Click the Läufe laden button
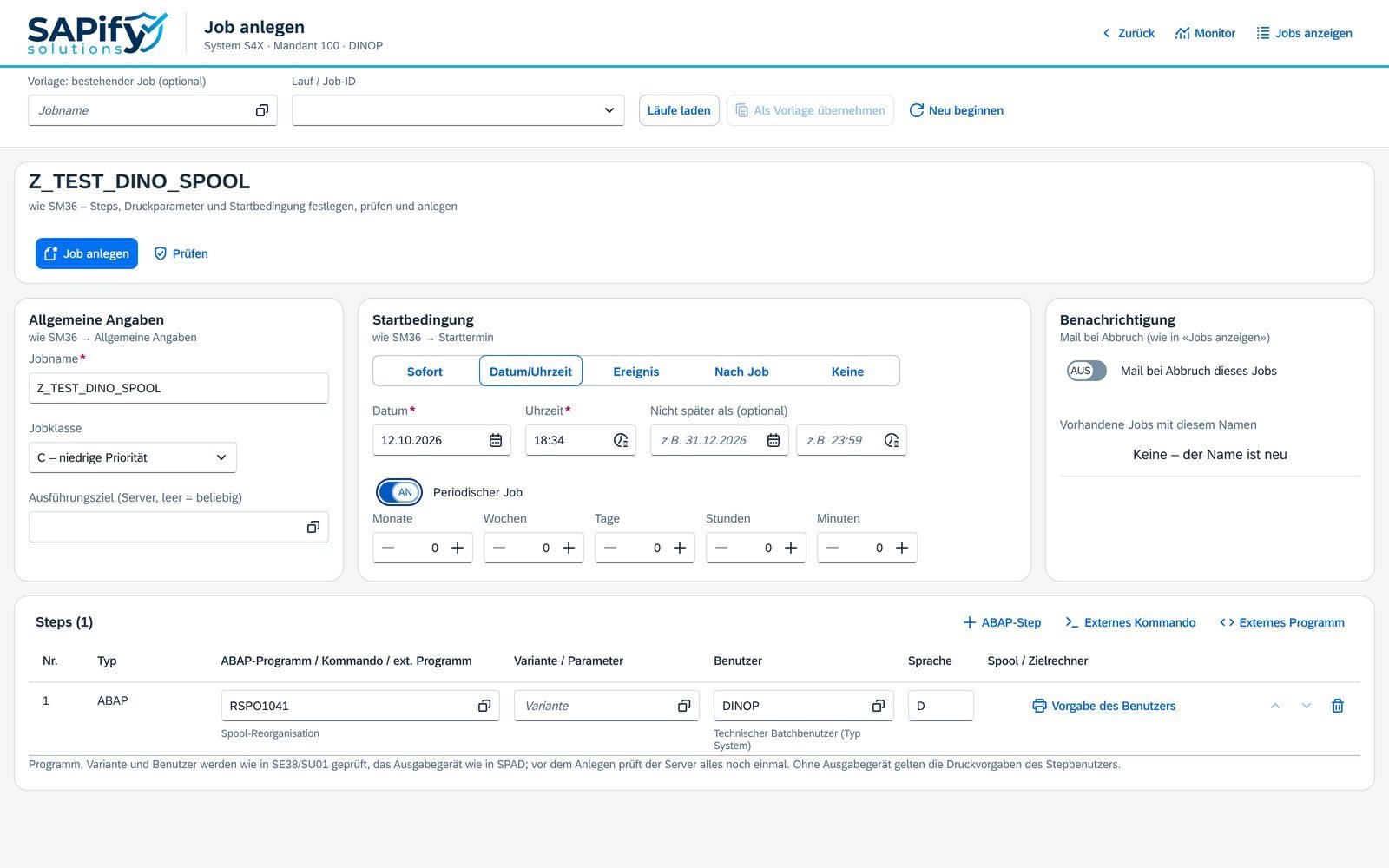Viewport: 1389px width, 868px height. pos(679,110)
